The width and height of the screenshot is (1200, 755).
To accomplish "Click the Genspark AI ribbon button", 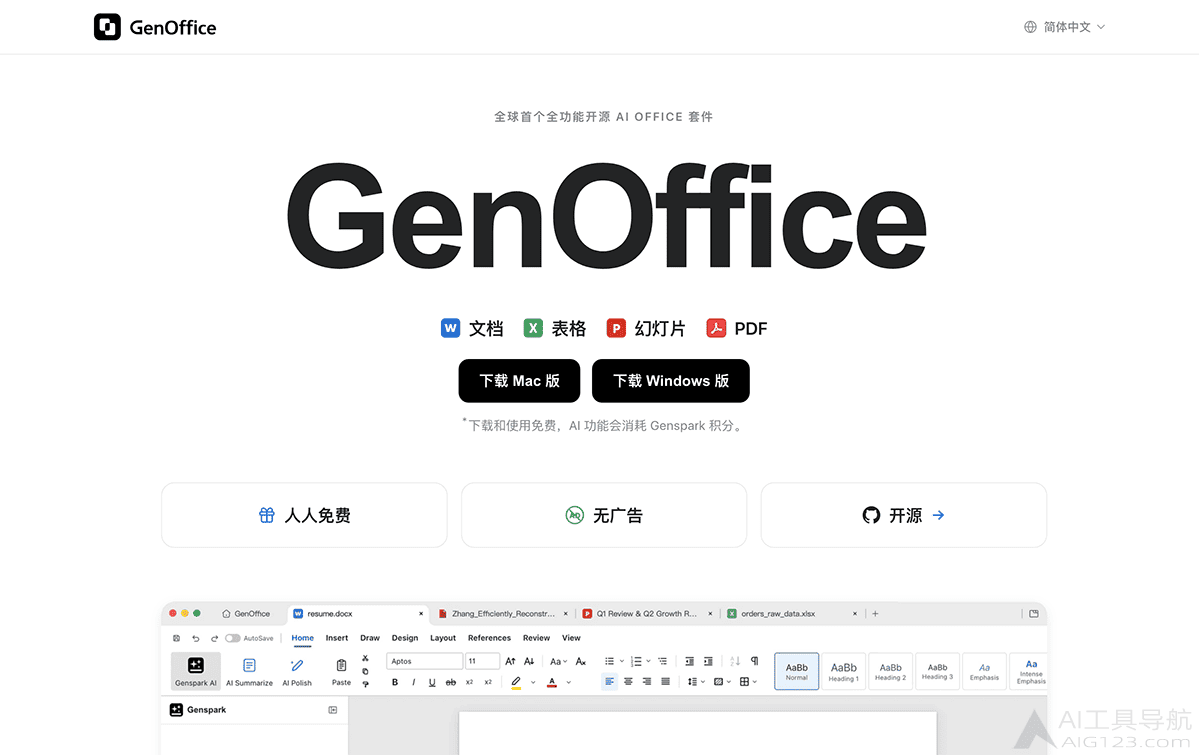I will coord(196,671).
